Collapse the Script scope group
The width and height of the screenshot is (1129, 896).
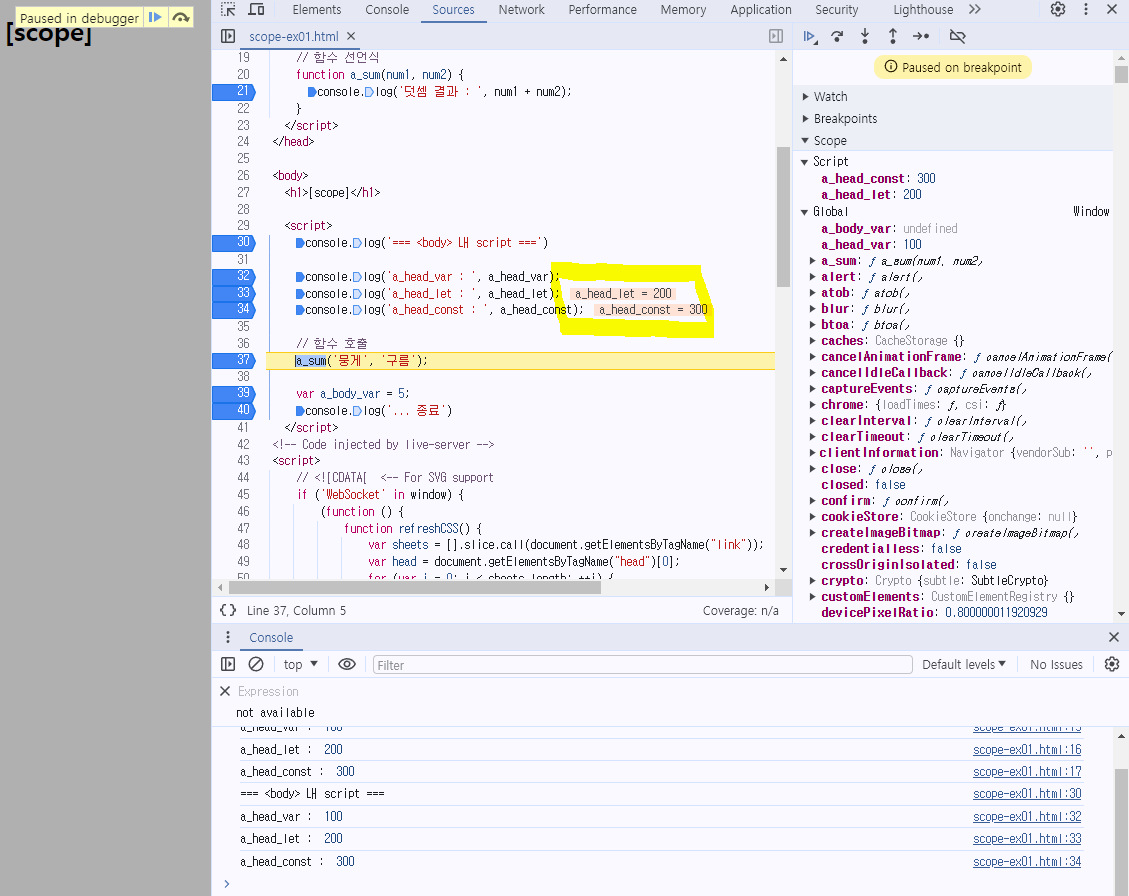[x=806, y=162]
